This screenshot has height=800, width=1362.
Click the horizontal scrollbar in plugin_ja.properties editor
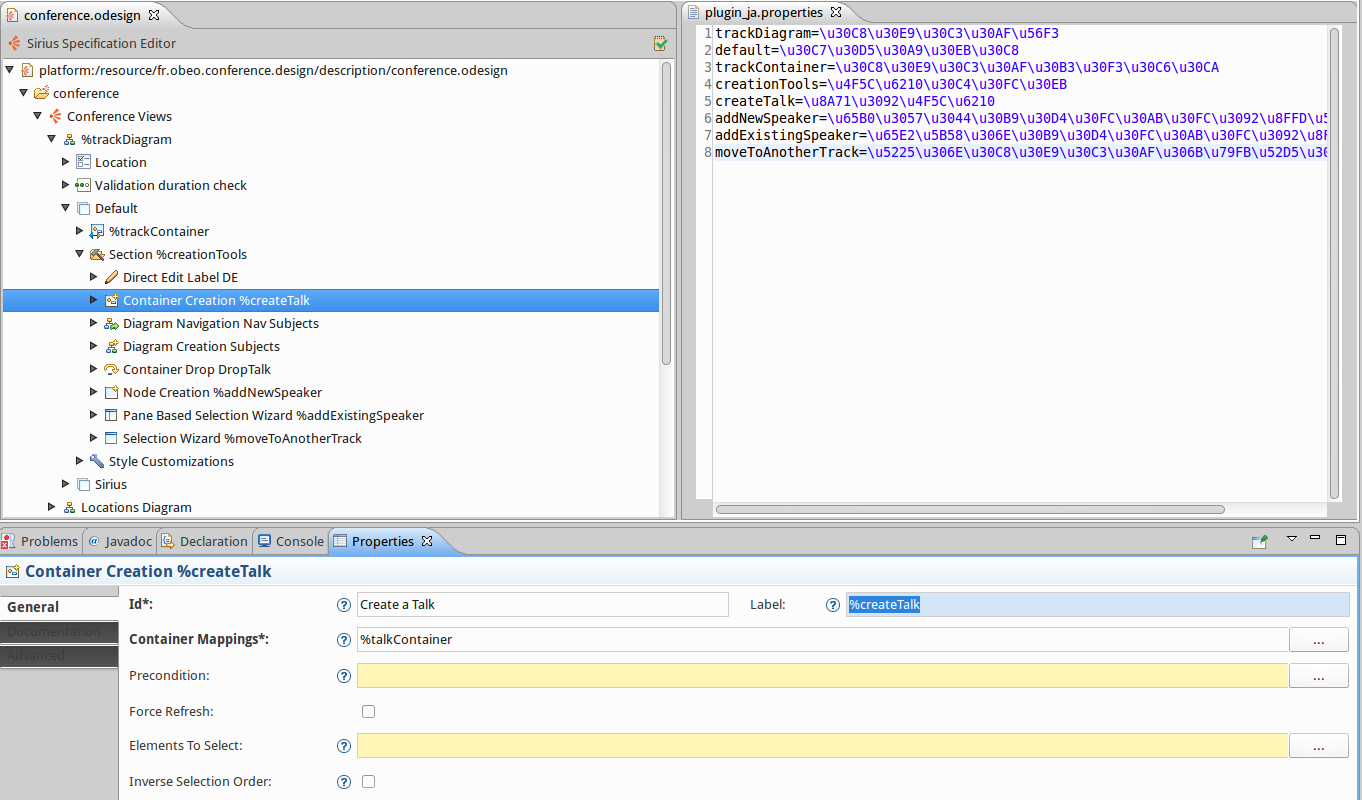coord(970,509)
